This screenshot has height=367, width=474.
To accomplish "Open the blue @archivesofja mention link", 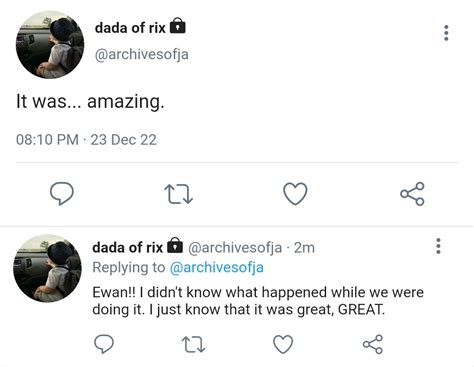I will 217,268.
